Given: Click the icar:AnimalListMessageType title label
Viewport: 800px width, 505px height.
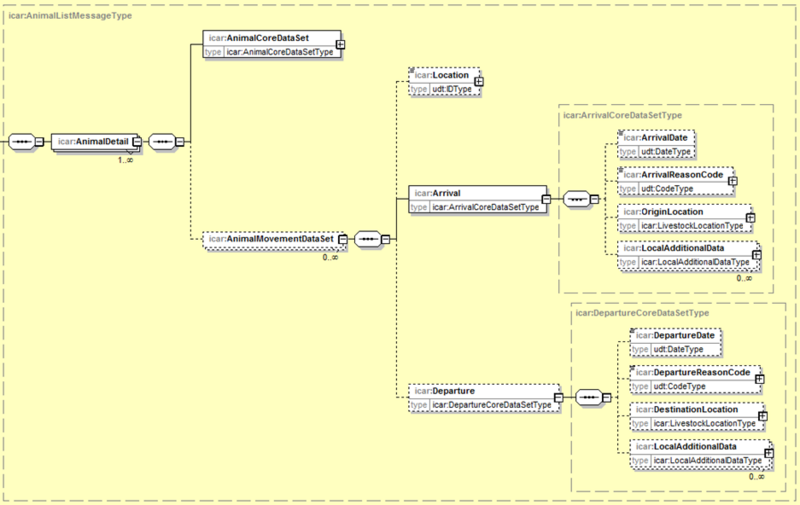Looking at the screenshot, I should (70, 16).
